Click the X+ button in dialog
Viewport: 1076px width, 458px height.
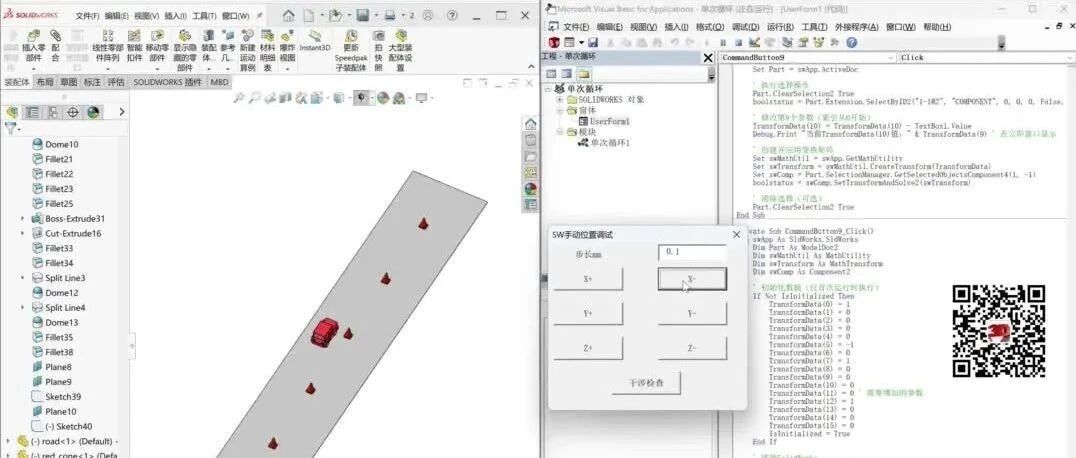click(x=588, y=279)
